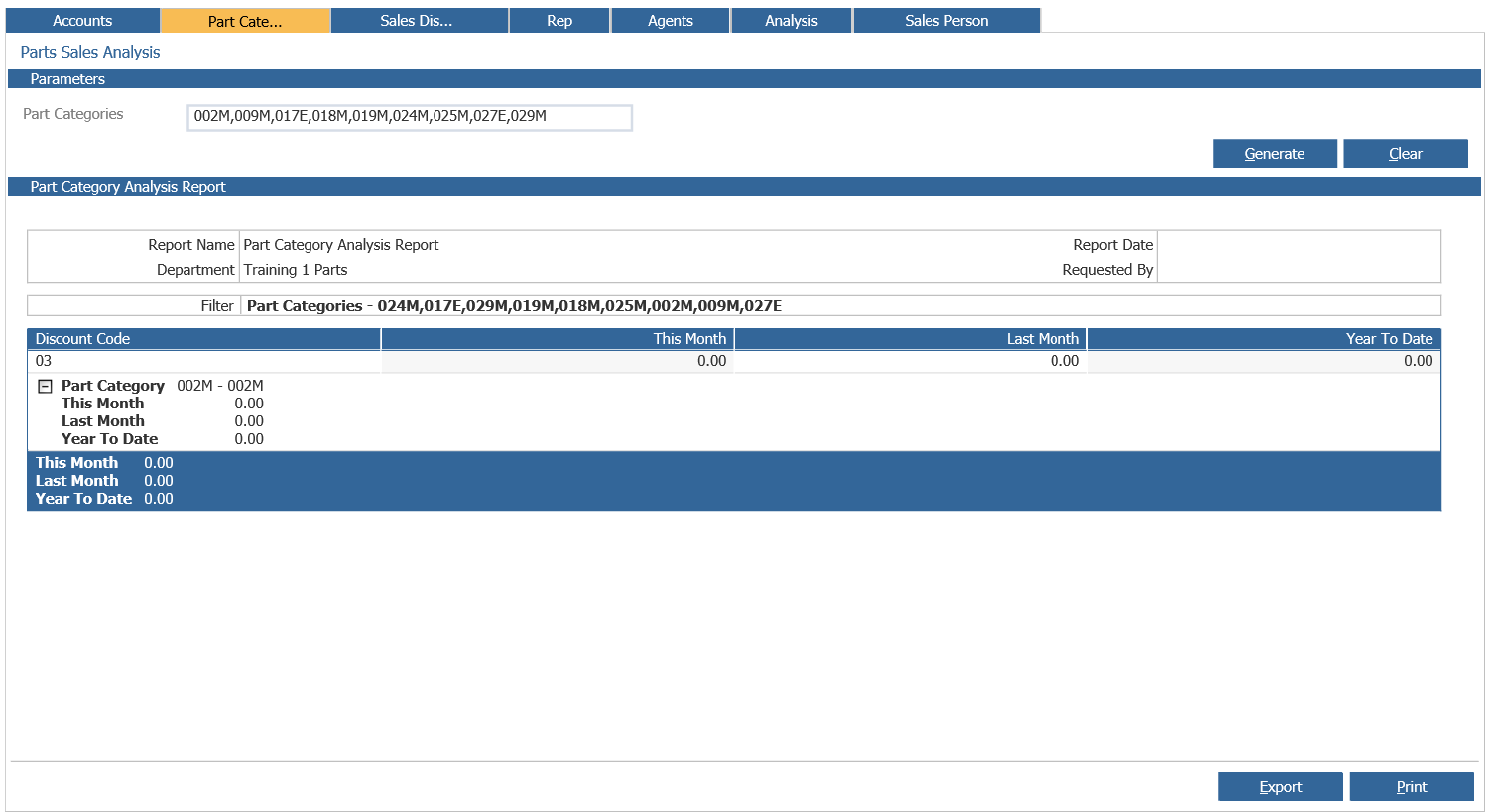The height and width of the screenshot is (812, 1490).
Task: Go to the Agents tab
Action: coord(671,21)
